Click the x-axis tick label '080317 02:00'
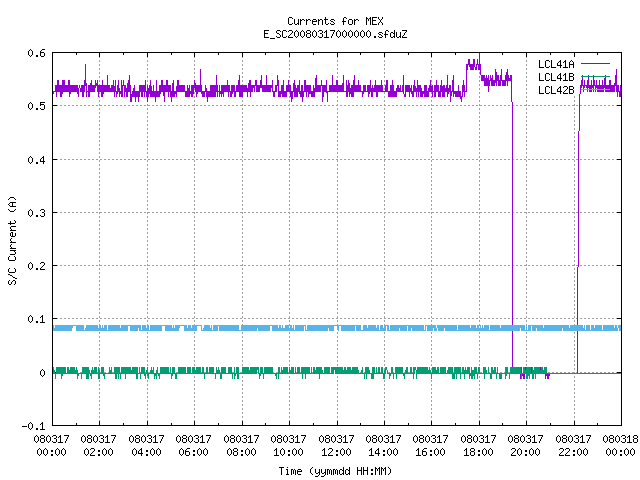Viewport: 640px width, 480px height. [98, 446]
